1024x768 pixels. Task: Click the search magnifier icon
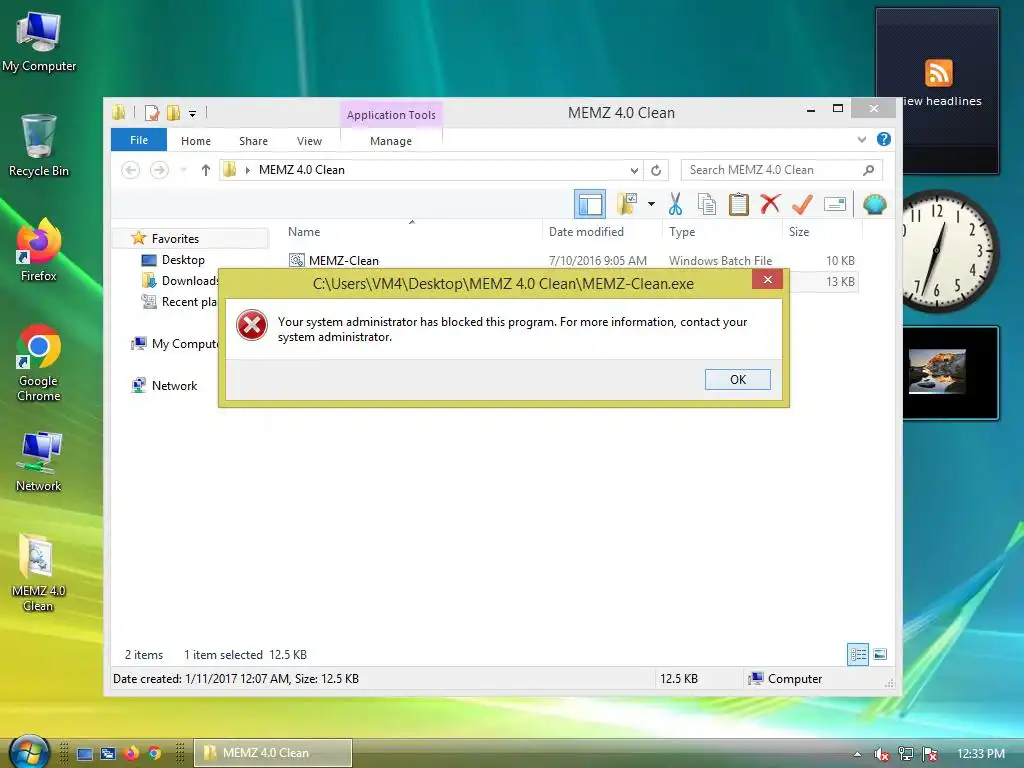pyautogui.click(x=868, y=170)
